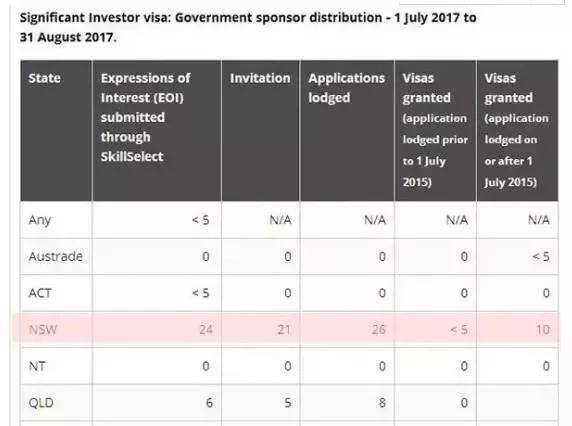Image resolution: width=572 pixels, height=426 pixels.
Task: Select the Any row label
Action: pos(40,220)
